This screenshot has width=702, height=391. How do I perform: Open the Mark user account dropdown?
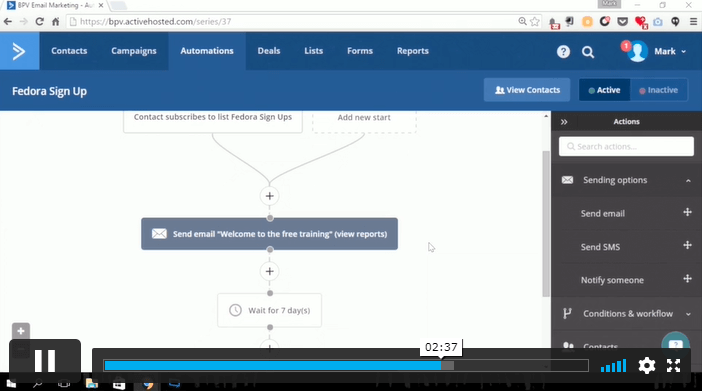coord(657,52)
